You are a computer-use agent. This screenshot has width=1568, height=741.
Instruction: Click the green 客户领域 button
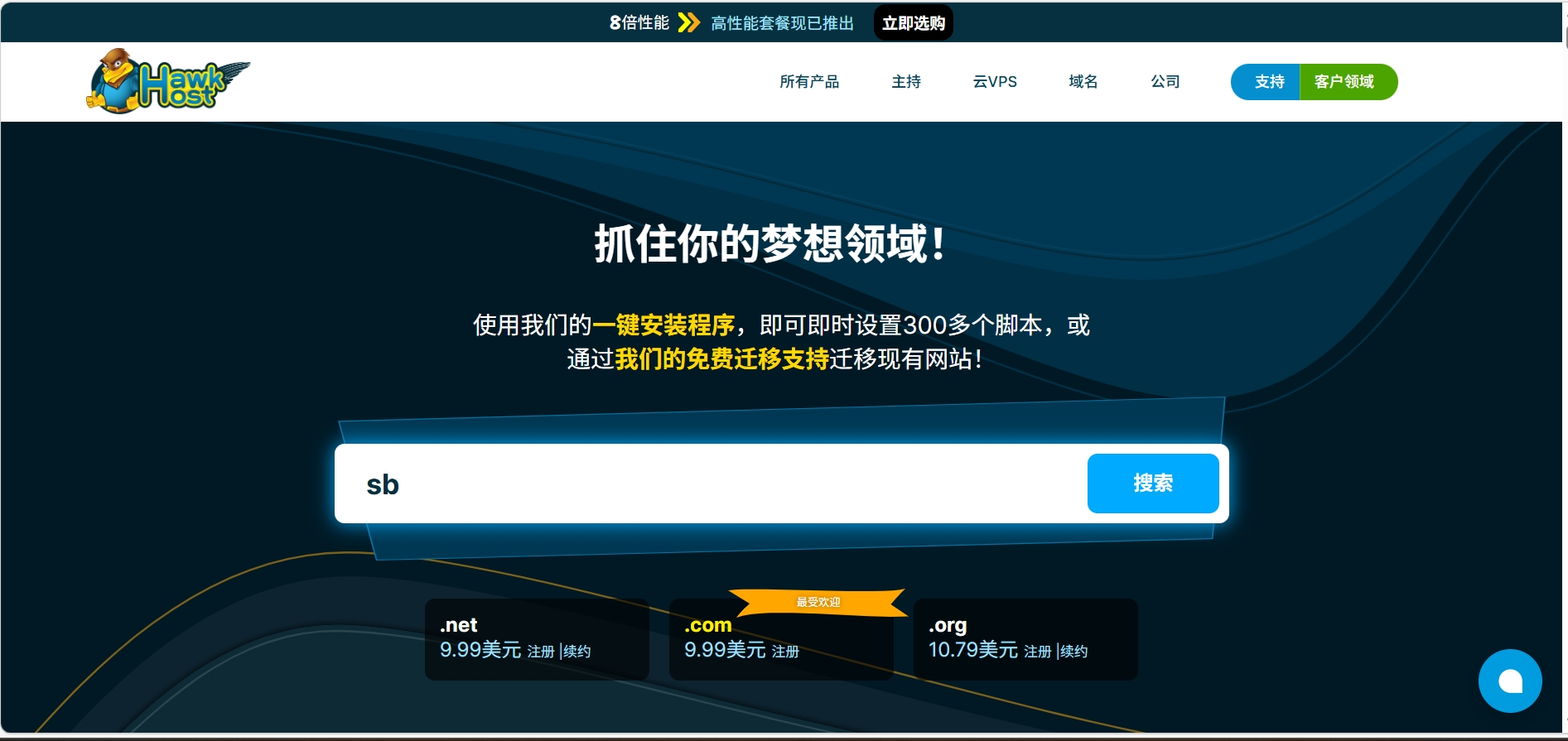(1347, 82)
